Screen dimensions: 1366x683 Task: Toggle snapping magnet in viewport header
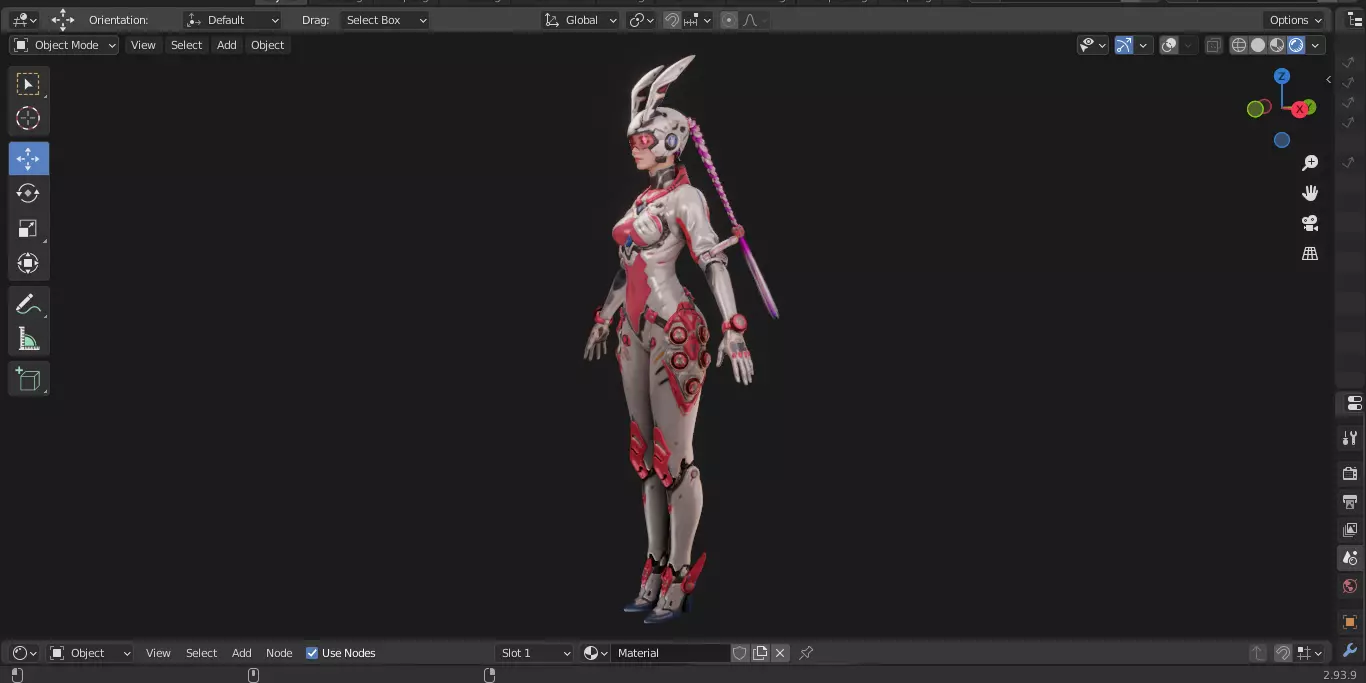point(672,20)
